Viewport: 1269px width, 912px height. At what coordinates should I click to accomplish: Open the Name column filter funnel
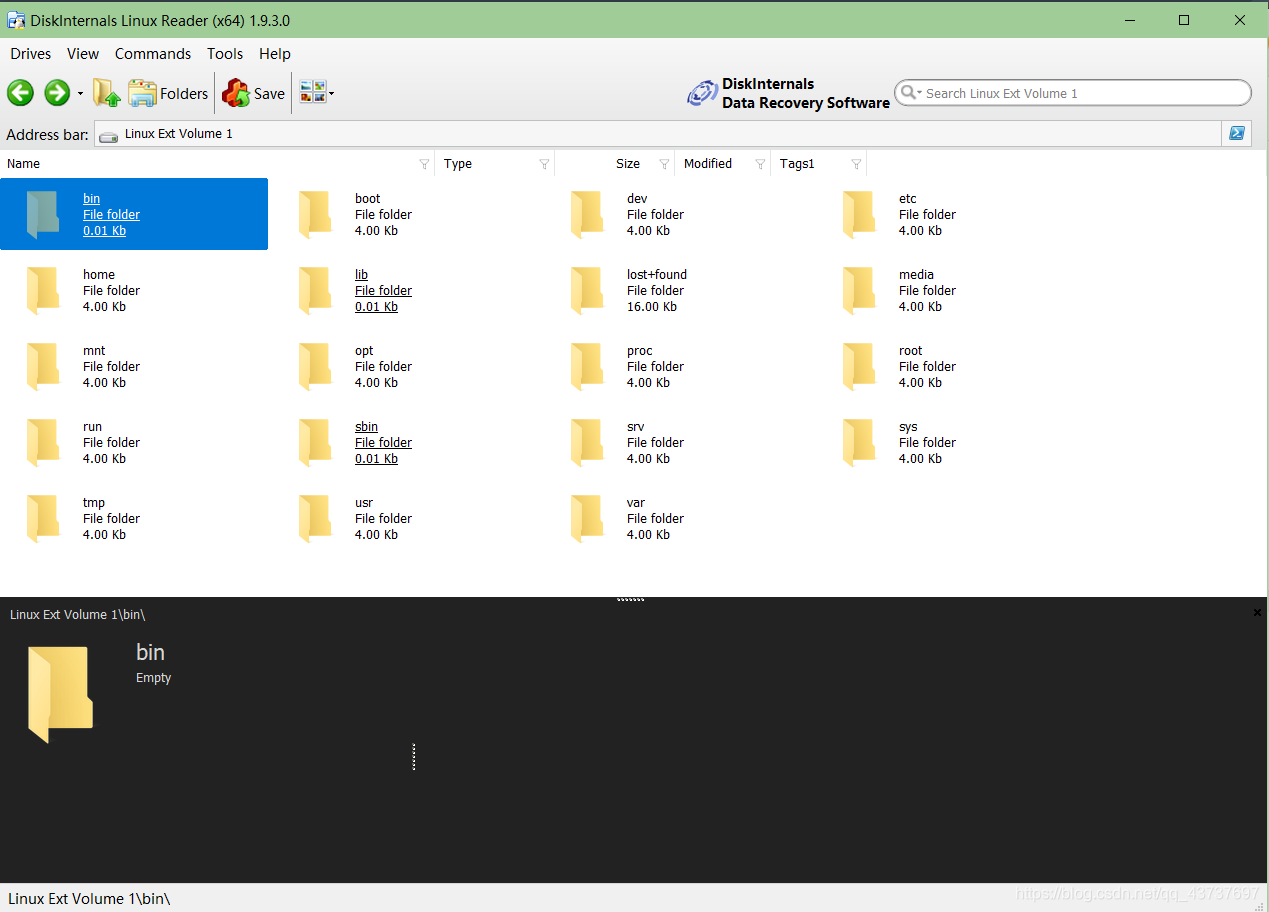tap(424, 164)
